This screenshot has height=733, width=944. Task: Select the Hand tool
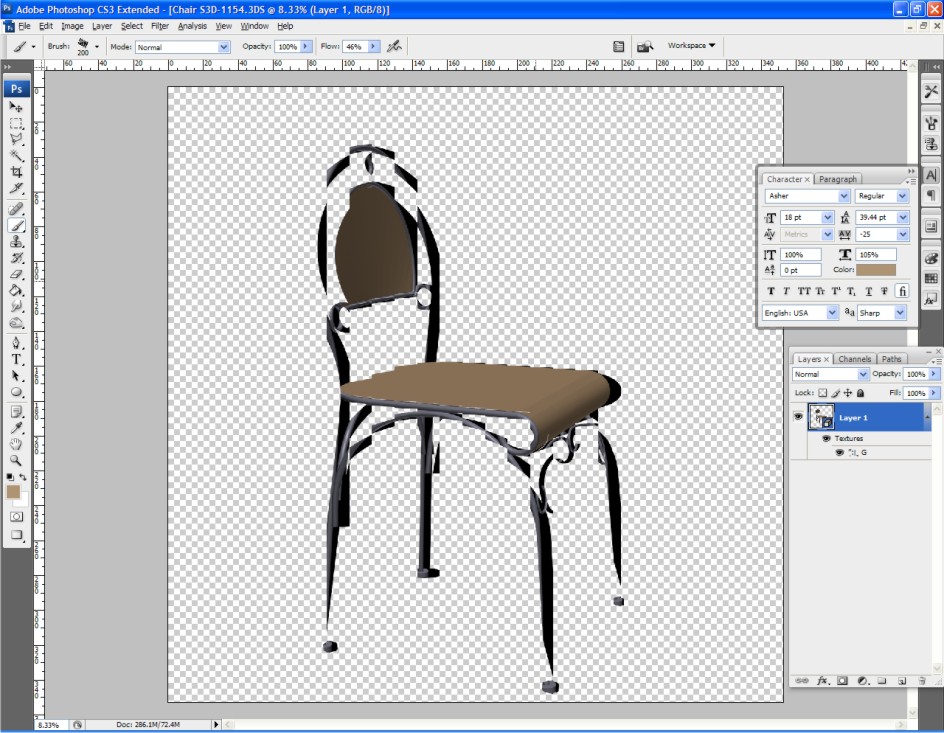click(x=16, y=444)
